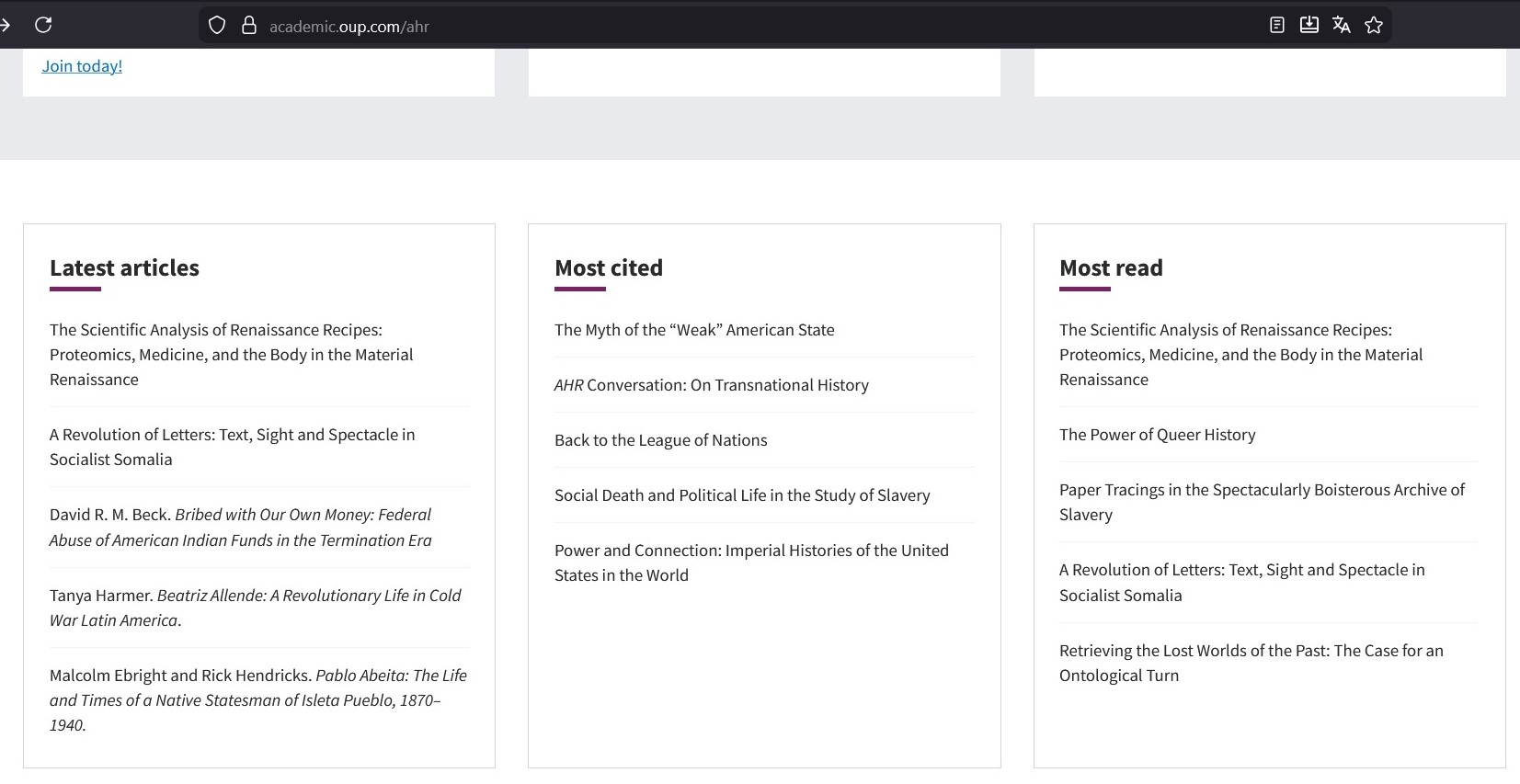Click the forward navigation arrow
1520x784 pixels.
pos(6,25)
